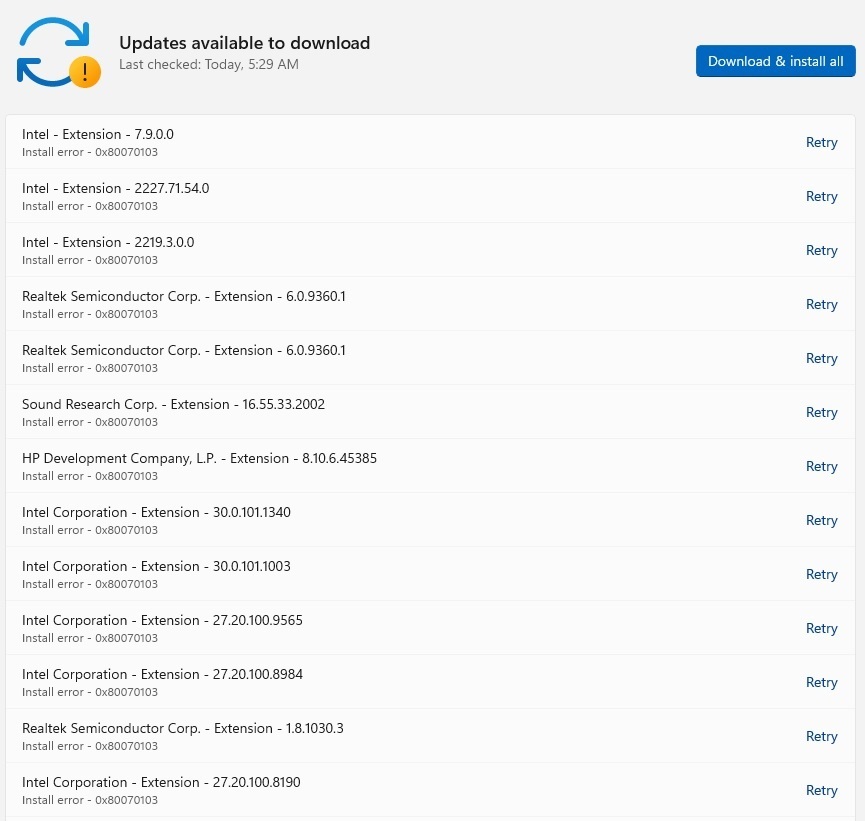Retry HP Development Company extension update
865x821 pixels.
point(821,467)
